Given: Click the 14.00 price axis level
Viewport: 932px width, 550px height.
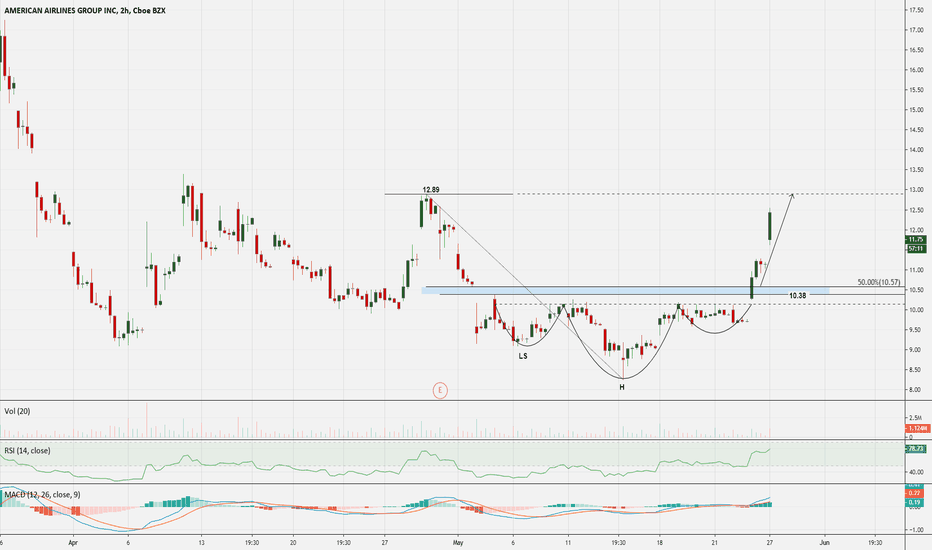Looking at the screenshot, I should pos(915,150).
